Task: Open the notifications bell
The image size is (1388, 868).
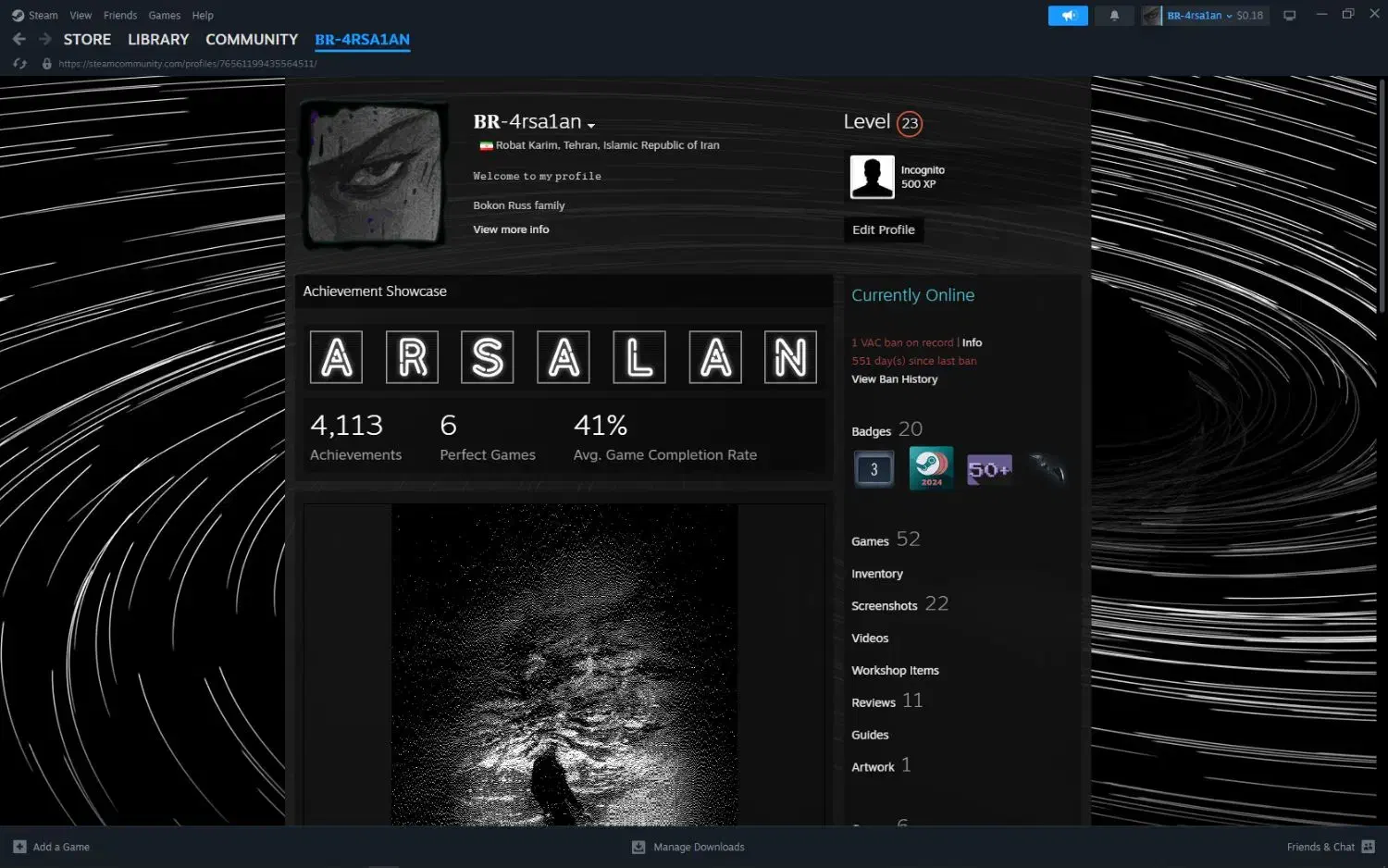Action: click(1114, 16)
